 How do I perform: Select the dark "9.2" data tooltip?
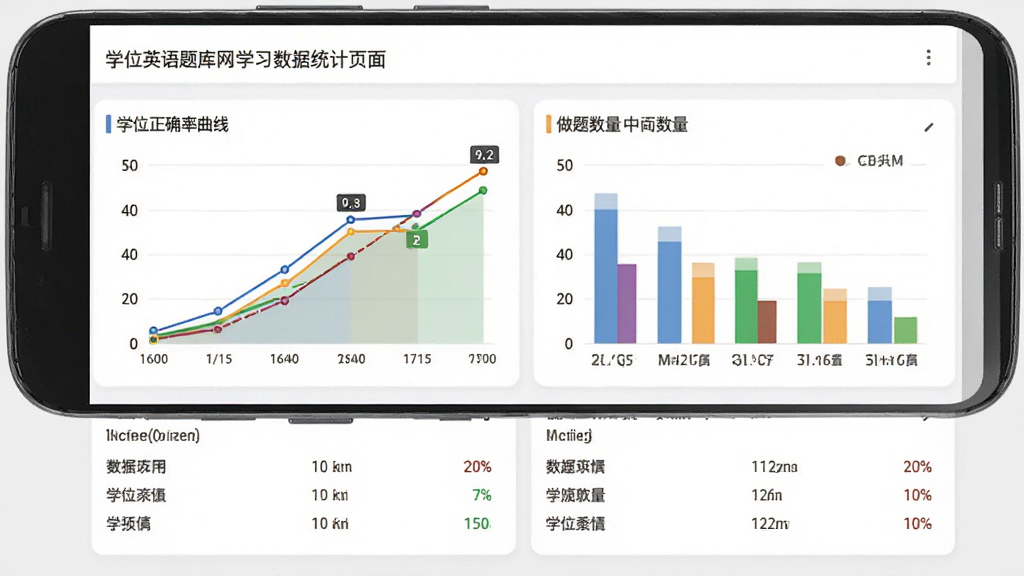pyautogui.click(x=485, y=155)
